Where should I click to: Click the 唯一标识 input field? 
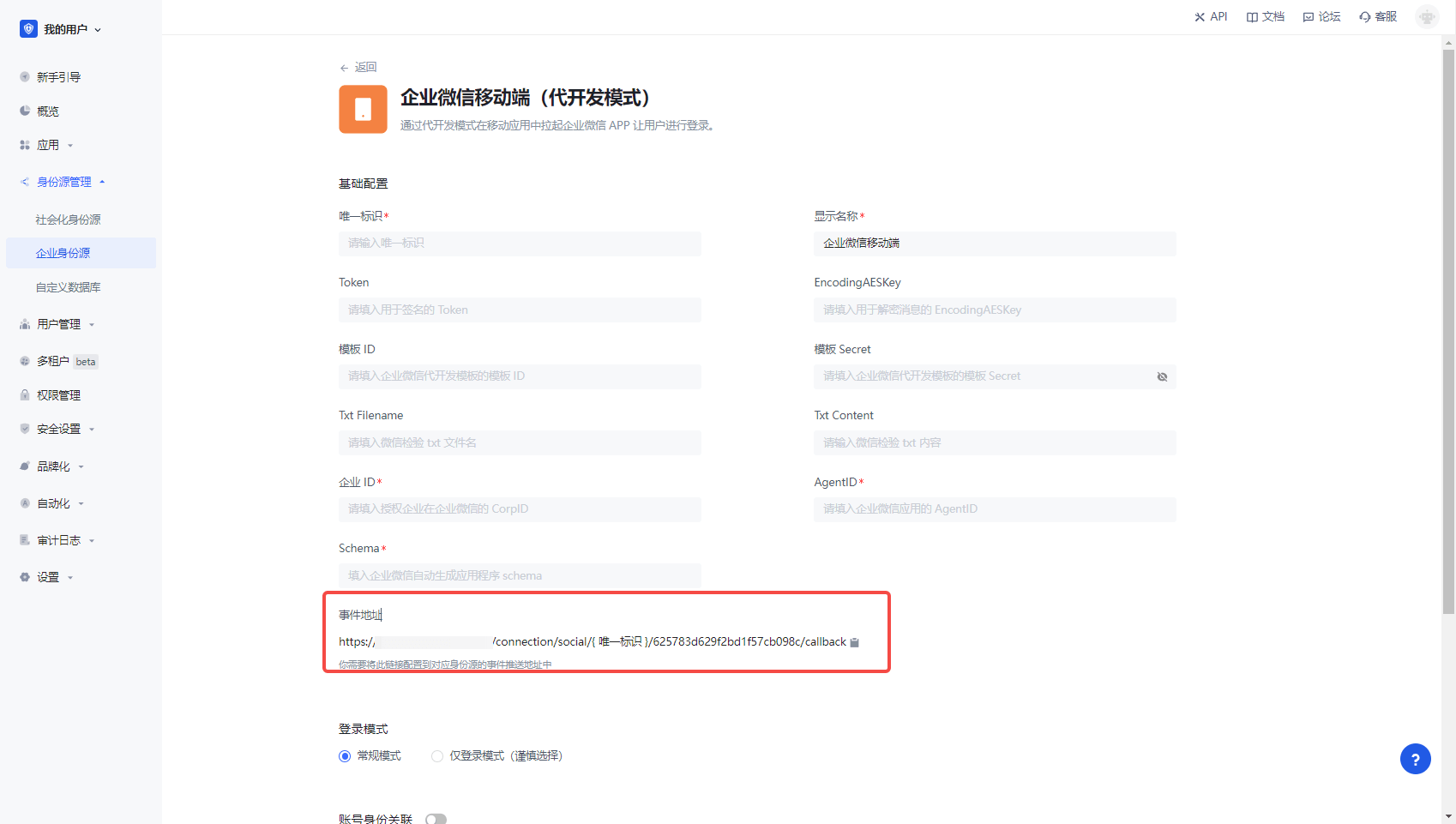click(x=520, y=244)
